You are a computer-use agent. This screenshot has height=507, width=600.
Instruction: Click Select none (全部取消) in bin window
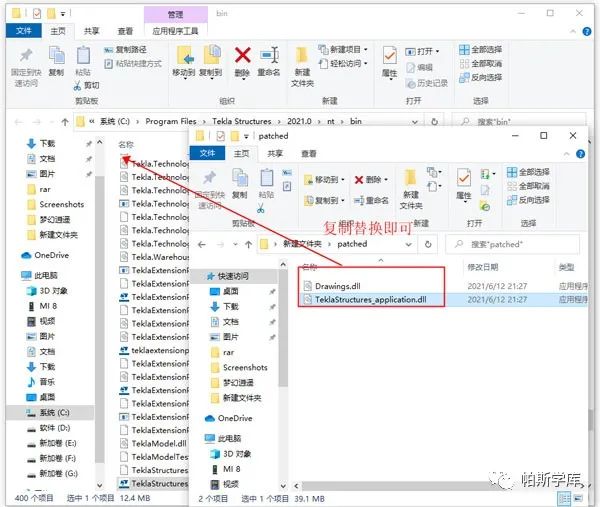pos(481,64)
